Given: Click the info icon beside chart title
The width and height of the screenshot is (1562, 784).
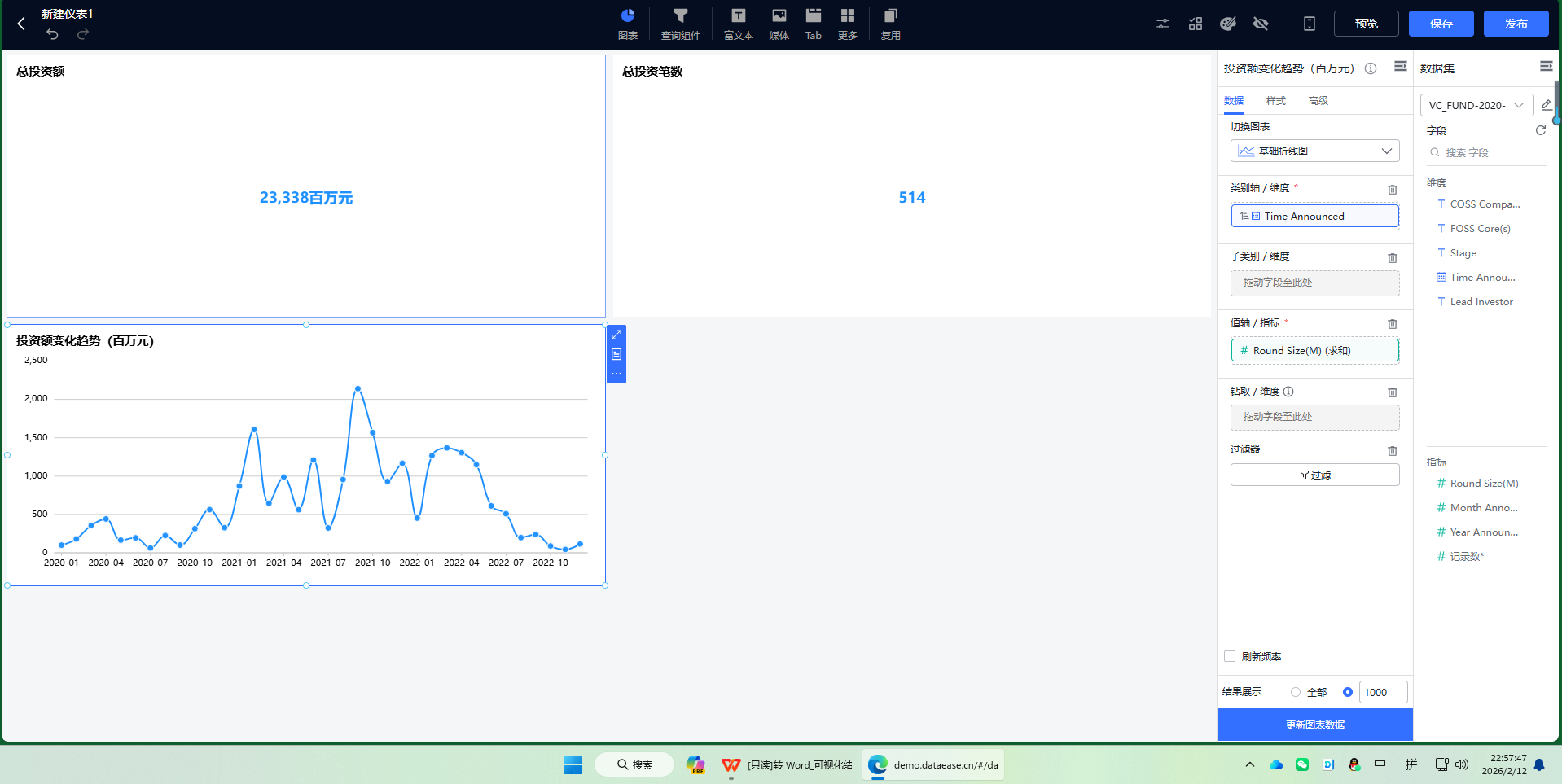Looking at the screenshot, I should pos(1371,68).
